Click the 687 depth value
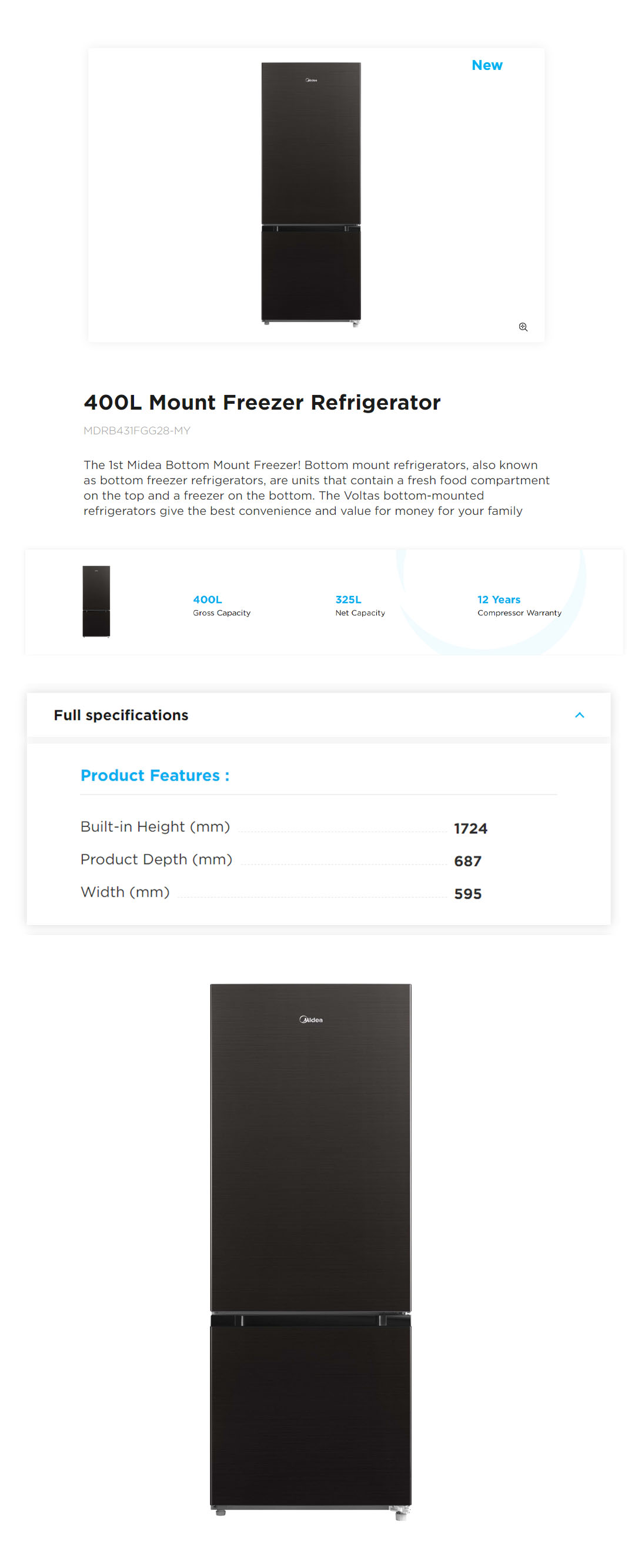635x1568 pixels. tap(467, 860)
